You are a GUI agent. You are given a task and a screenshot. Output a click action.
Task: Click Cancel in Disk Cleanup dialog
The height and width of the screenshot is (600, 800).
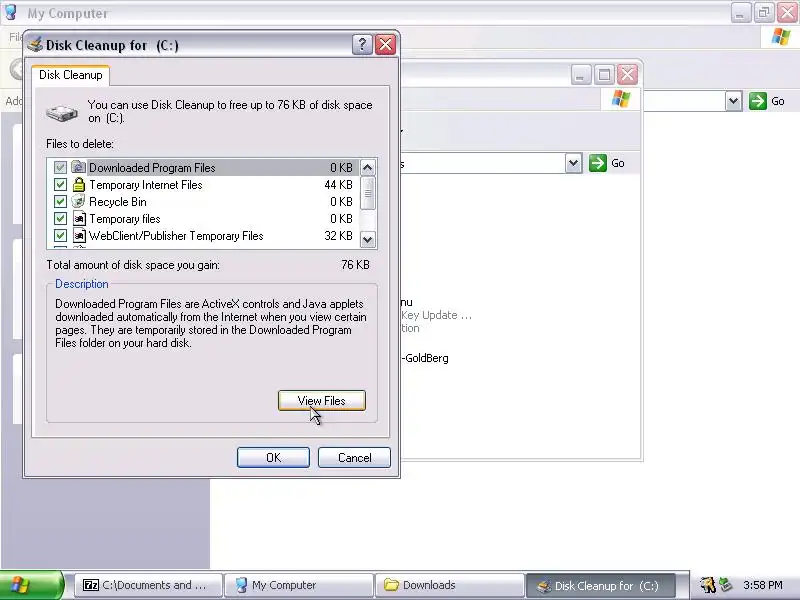point(354,457)
